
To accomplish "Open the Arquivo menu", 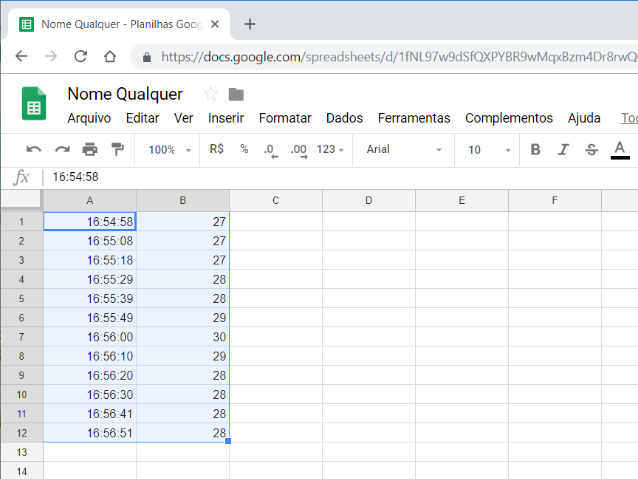I will (x=89, y=118).
